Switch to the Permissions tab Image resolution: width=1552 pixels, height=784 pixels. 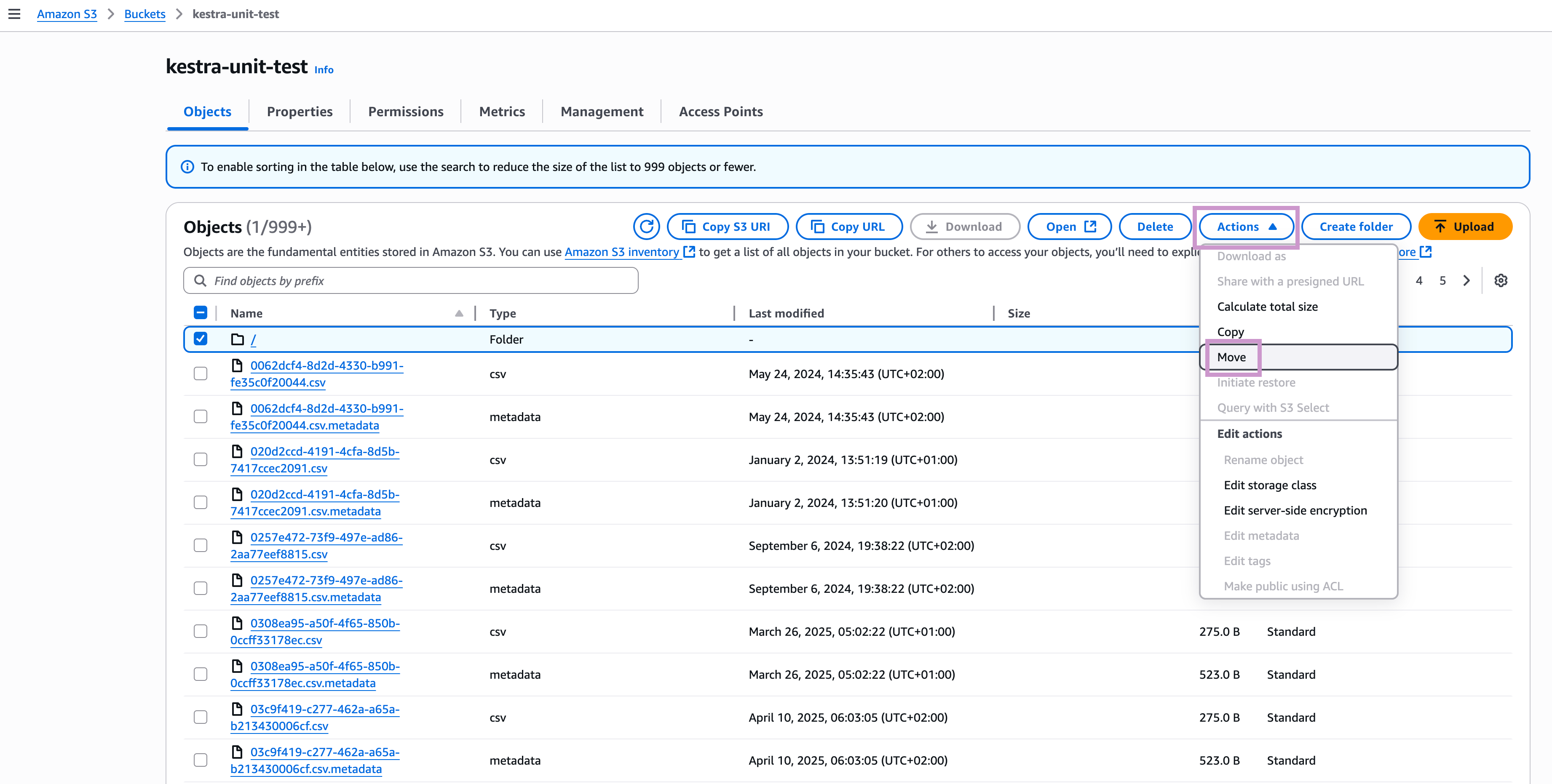[x=405, y=112]
